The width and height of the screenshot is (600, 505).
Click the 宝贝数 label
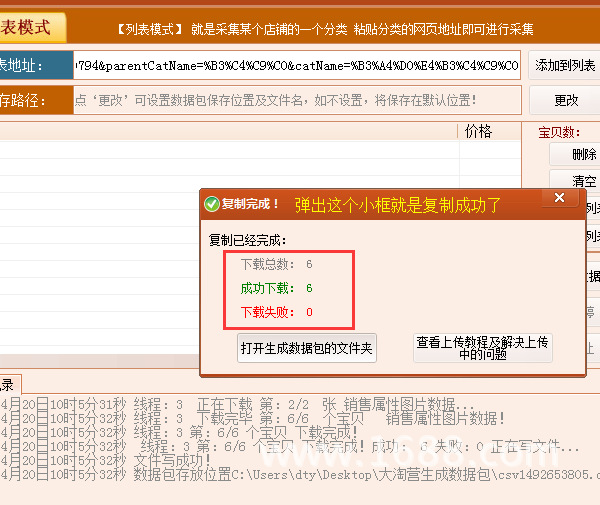559,132
